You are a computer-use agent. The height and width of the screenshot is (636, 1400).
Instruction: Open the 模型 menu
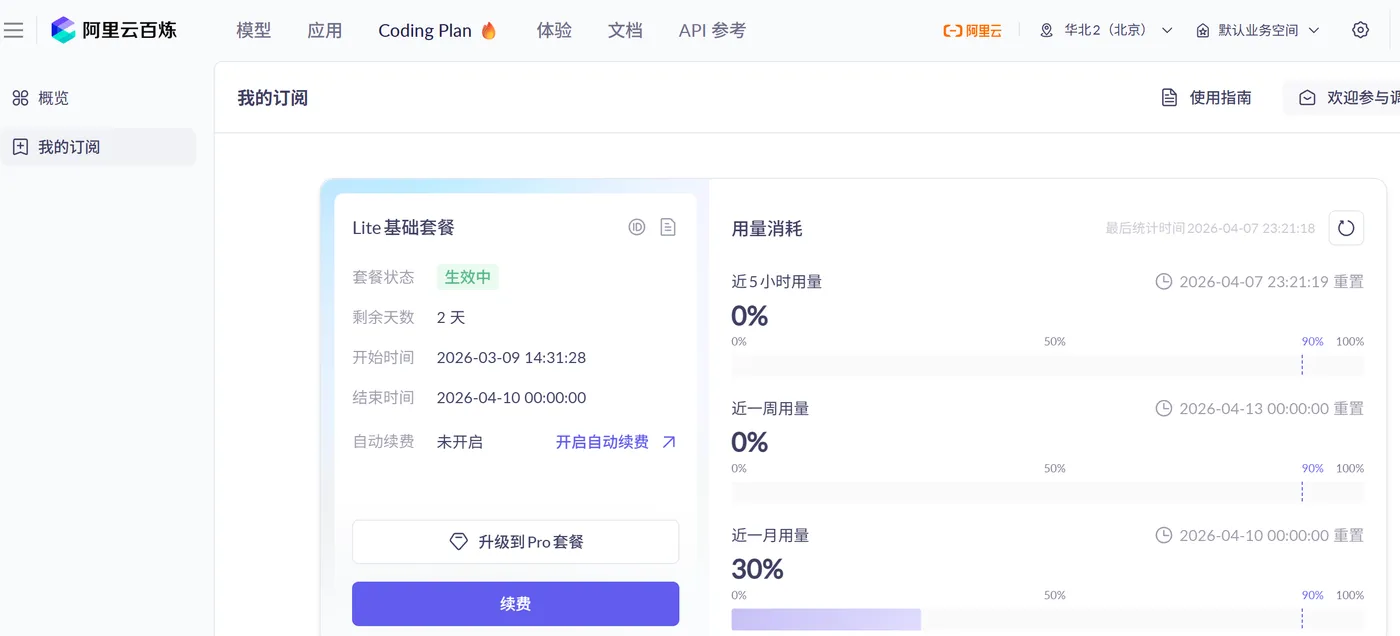point(254,30)
